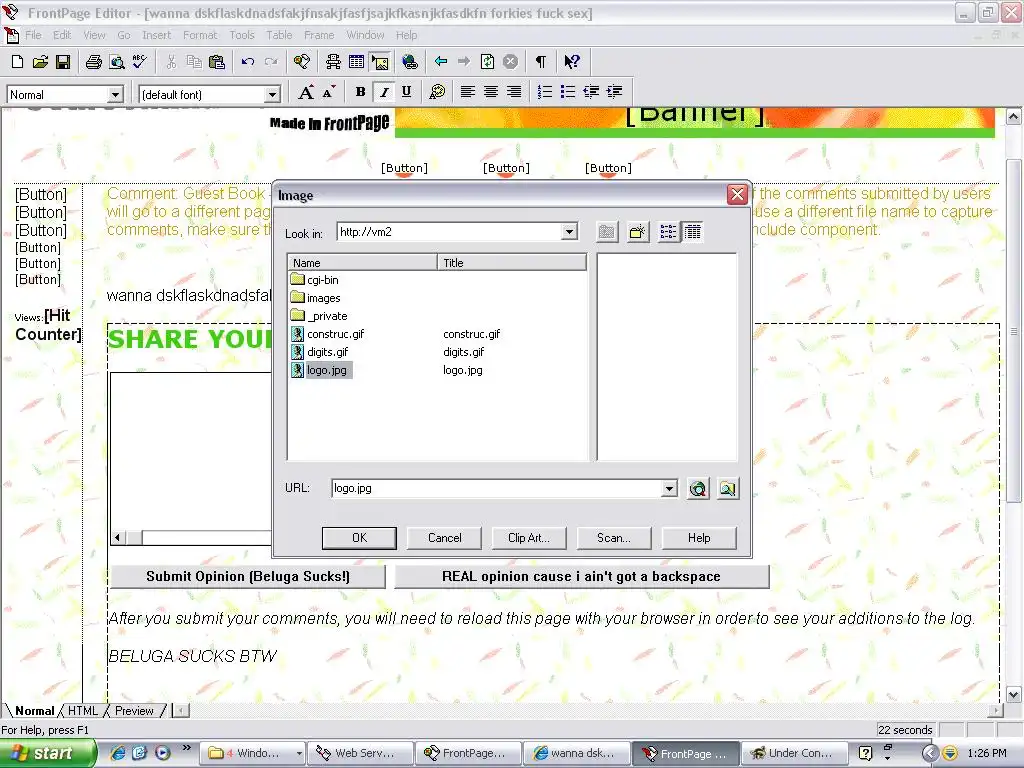This screenshot has width=1024, height=768.
Task: Click the page vertical scrollbar down arrow
Action: 1014,694
